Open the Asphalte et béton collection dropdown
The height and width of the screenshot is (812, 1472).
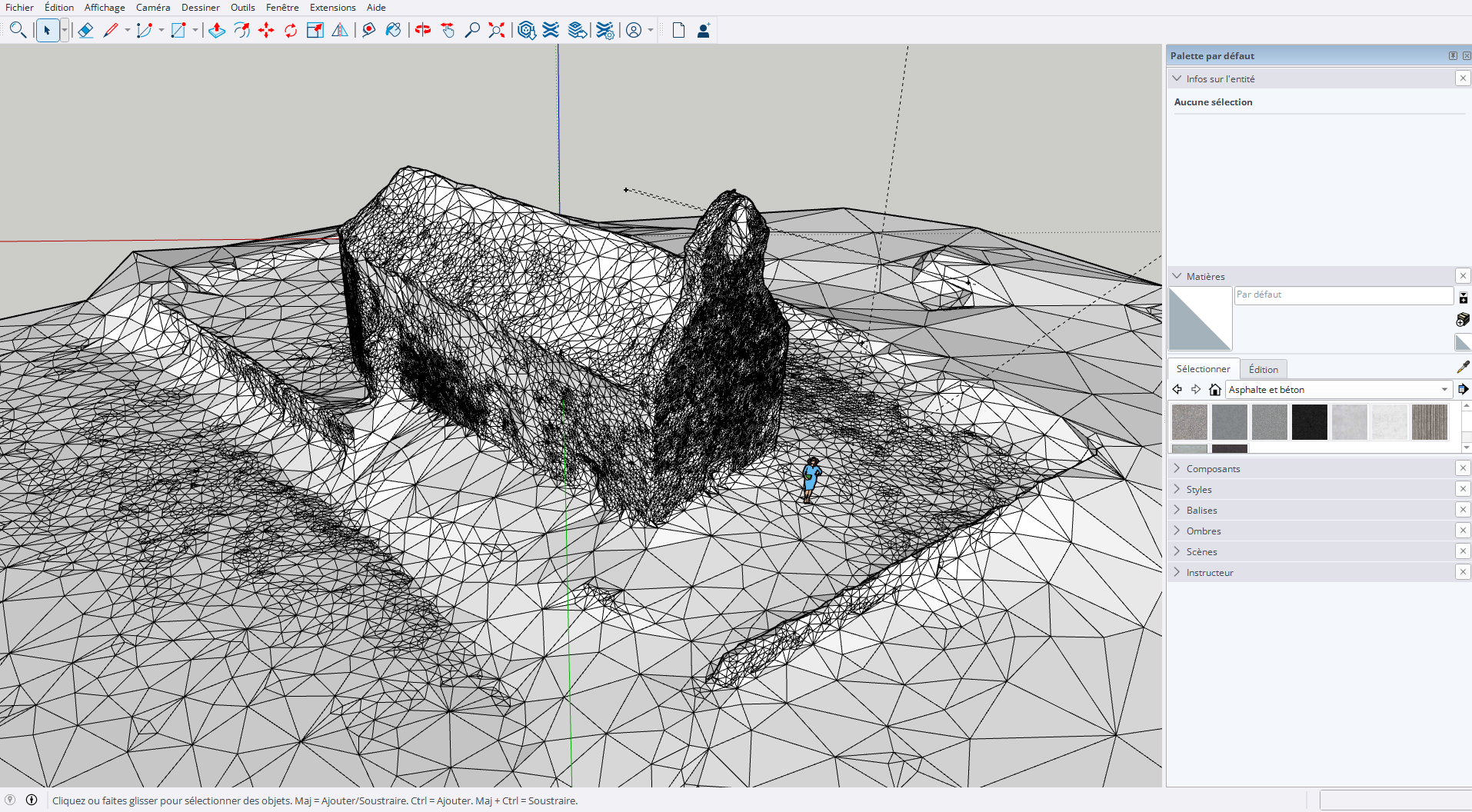tap(1444, 390)
